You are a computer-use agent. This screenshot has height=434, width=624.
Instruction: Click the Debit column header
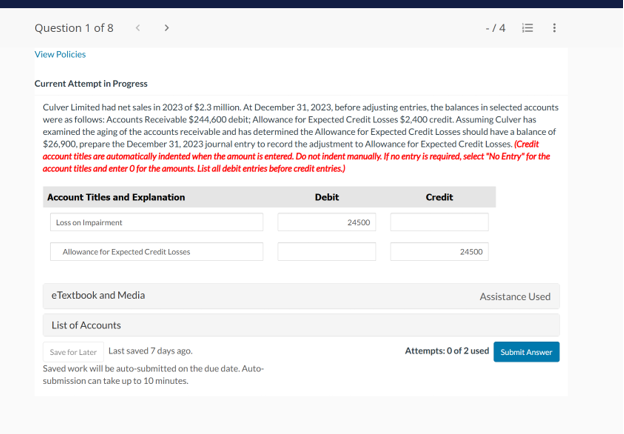coord(327,197)
